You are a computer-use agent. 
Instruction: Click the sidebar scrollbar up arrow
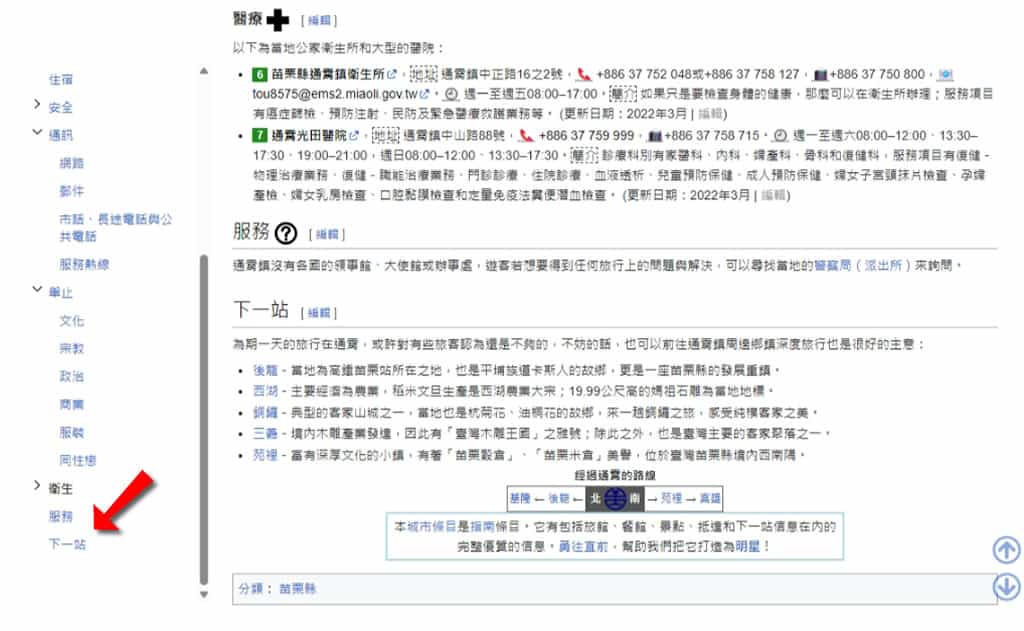[204, 71]
